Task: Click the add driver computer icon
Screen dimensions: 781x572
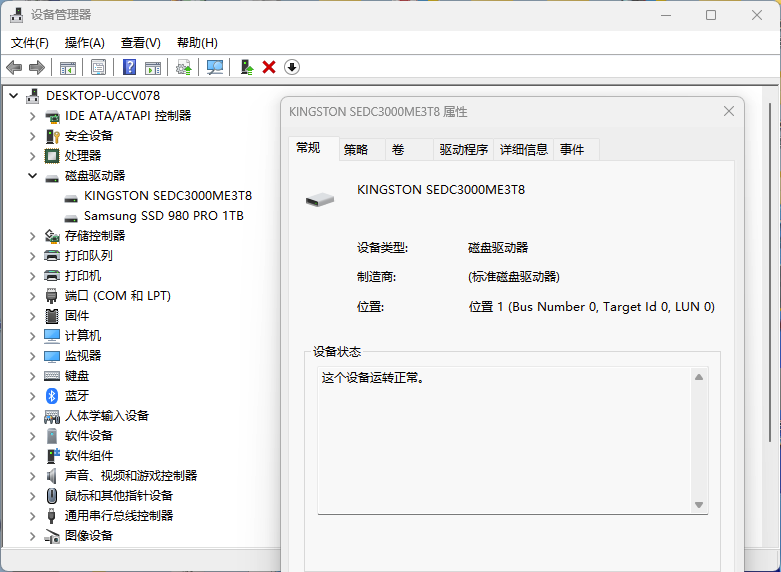Action: (247, 67)
